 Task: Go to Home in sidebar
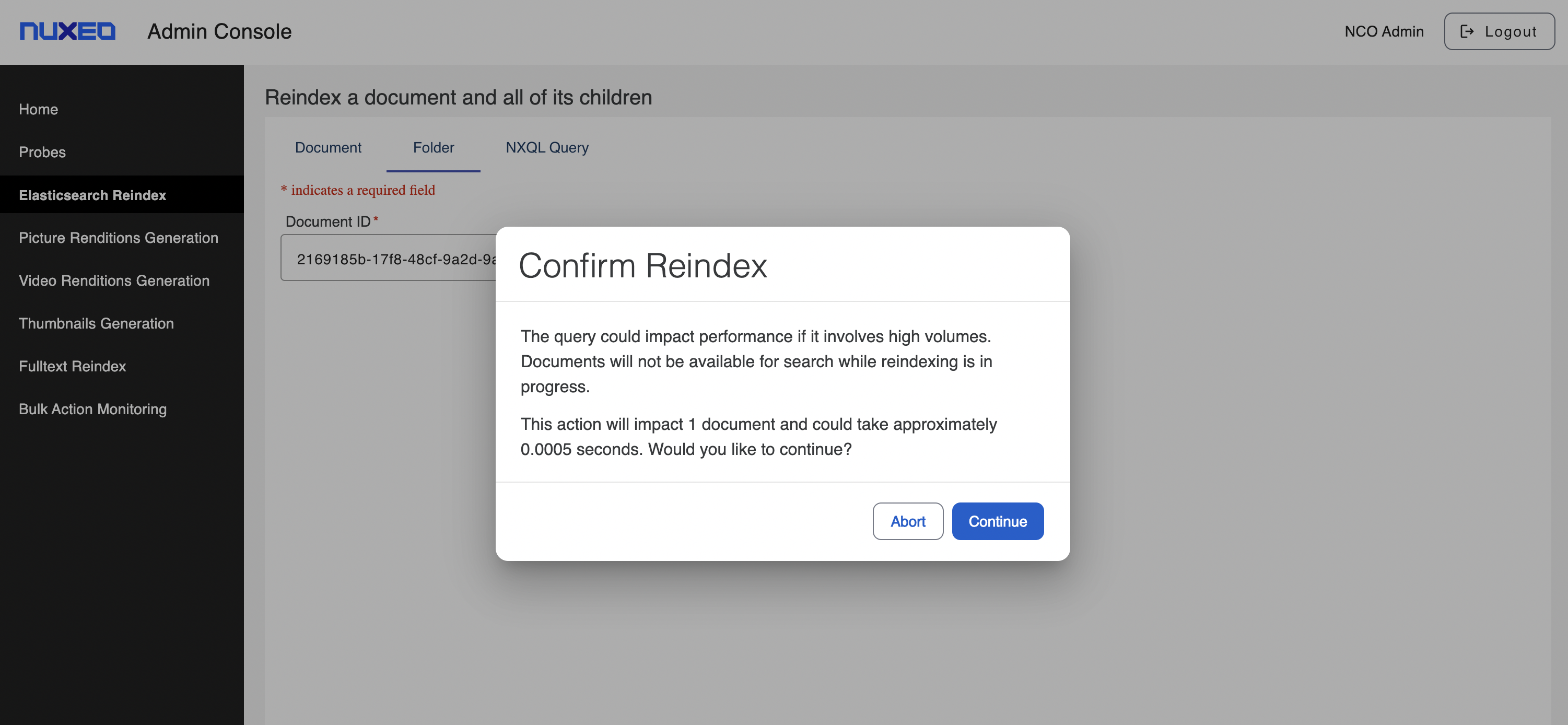click(x=38, y=110)
